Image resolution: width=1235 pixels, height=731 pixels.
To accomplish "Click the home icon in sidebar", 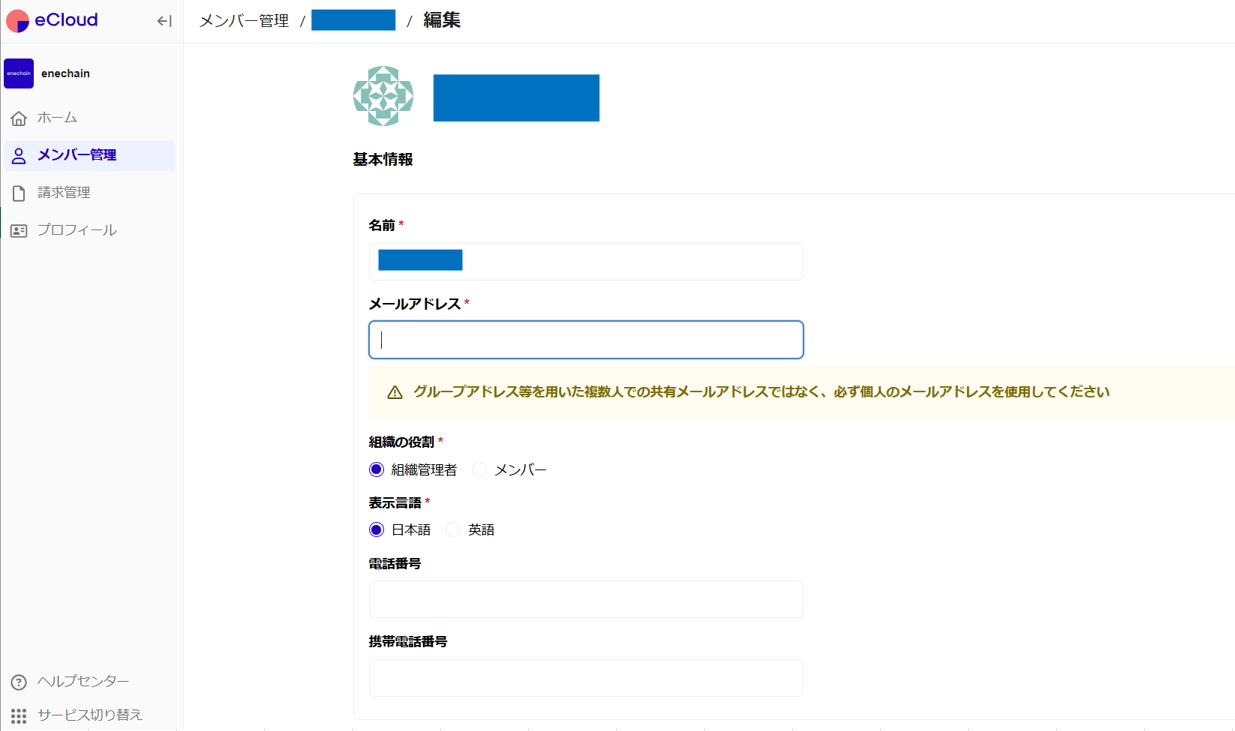I will pyautogui.click(x=19, y=118).
